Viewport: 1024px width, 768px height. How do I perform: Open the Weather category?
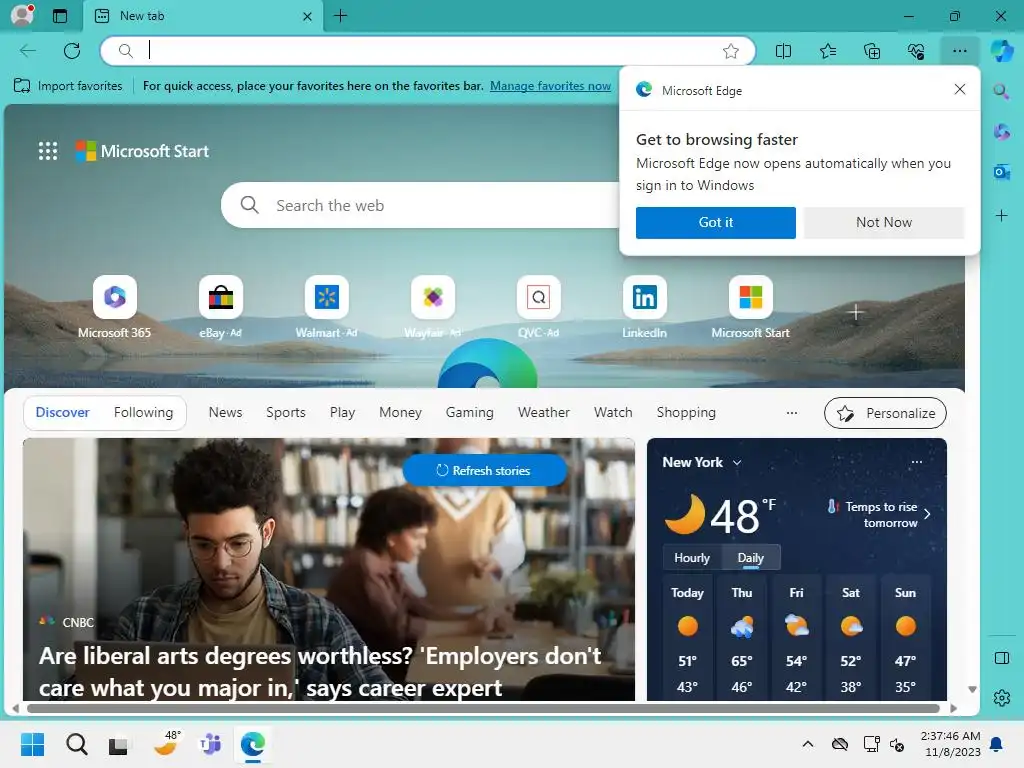point(544,413)
